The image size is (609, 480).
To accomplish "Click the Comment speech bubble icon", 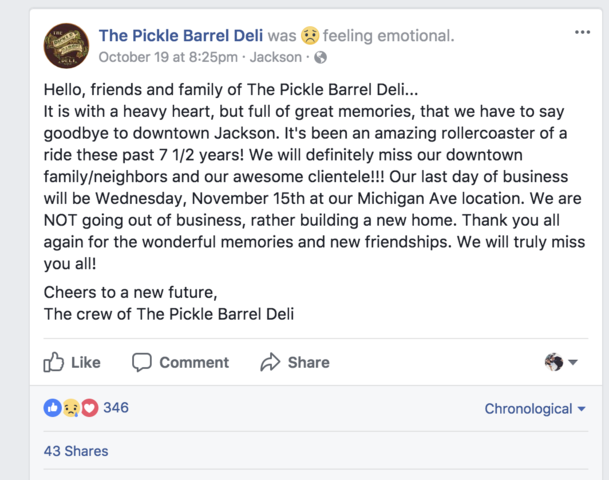I will (142, 362).
